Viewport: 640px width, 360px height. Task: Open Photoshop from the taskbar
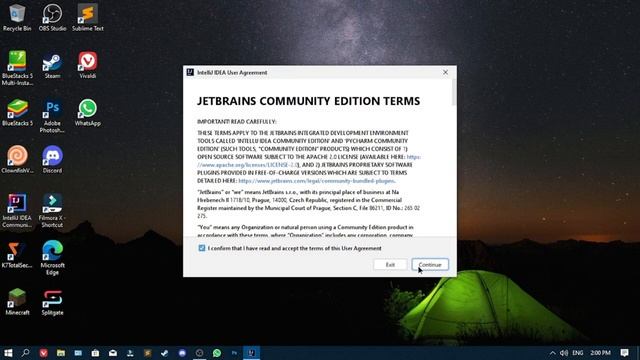click(x=234, y=353)
